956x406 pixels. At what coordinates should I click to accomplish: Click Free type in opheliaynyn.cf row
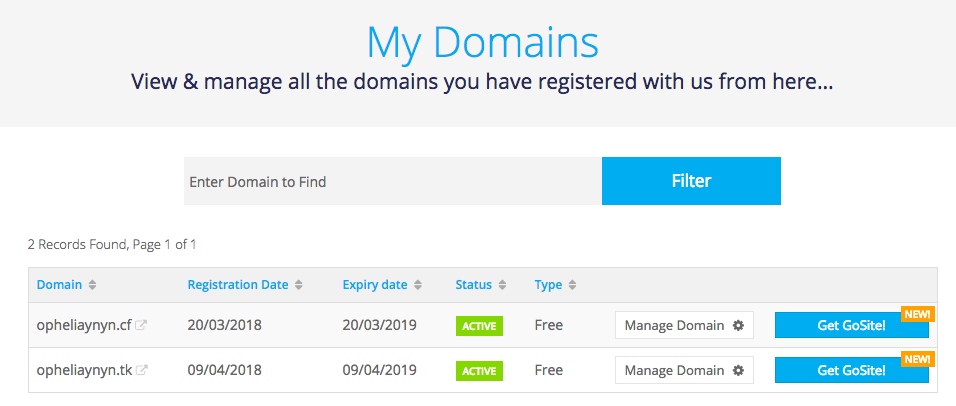(x=549, y=325)
